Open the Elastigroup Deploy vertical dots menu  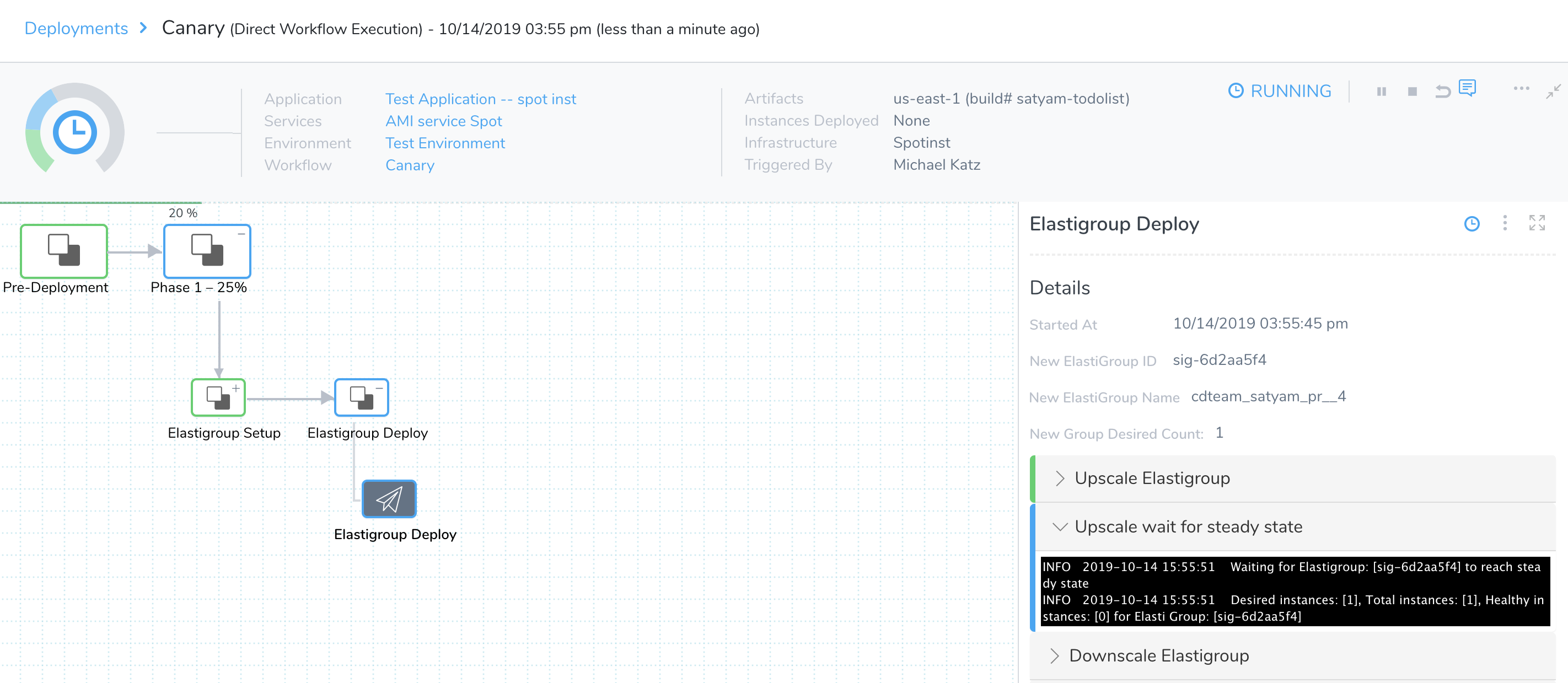point(1504,223)
